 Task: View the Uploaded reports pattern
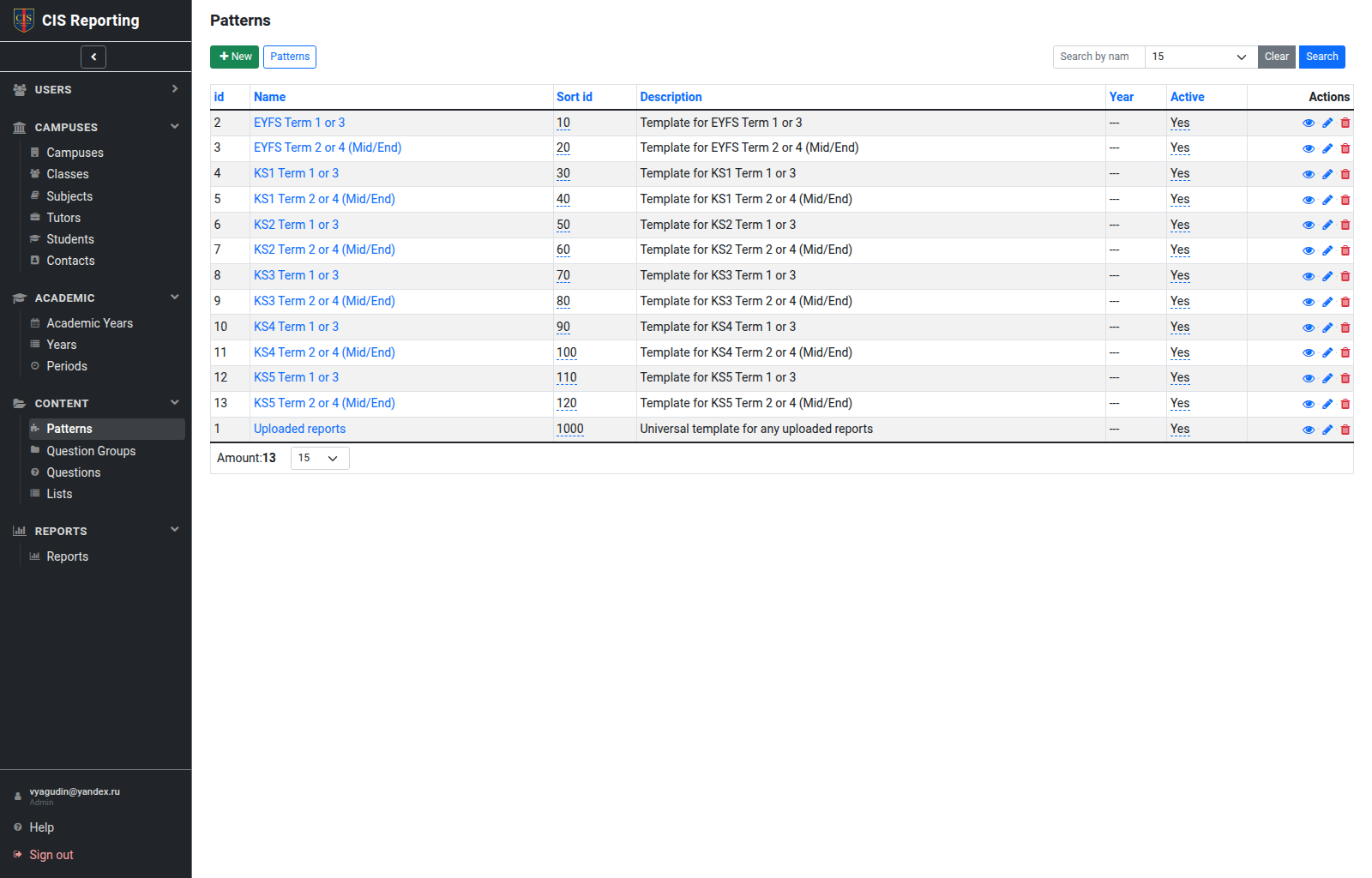pyautogui.click(x=1309, y=430)
